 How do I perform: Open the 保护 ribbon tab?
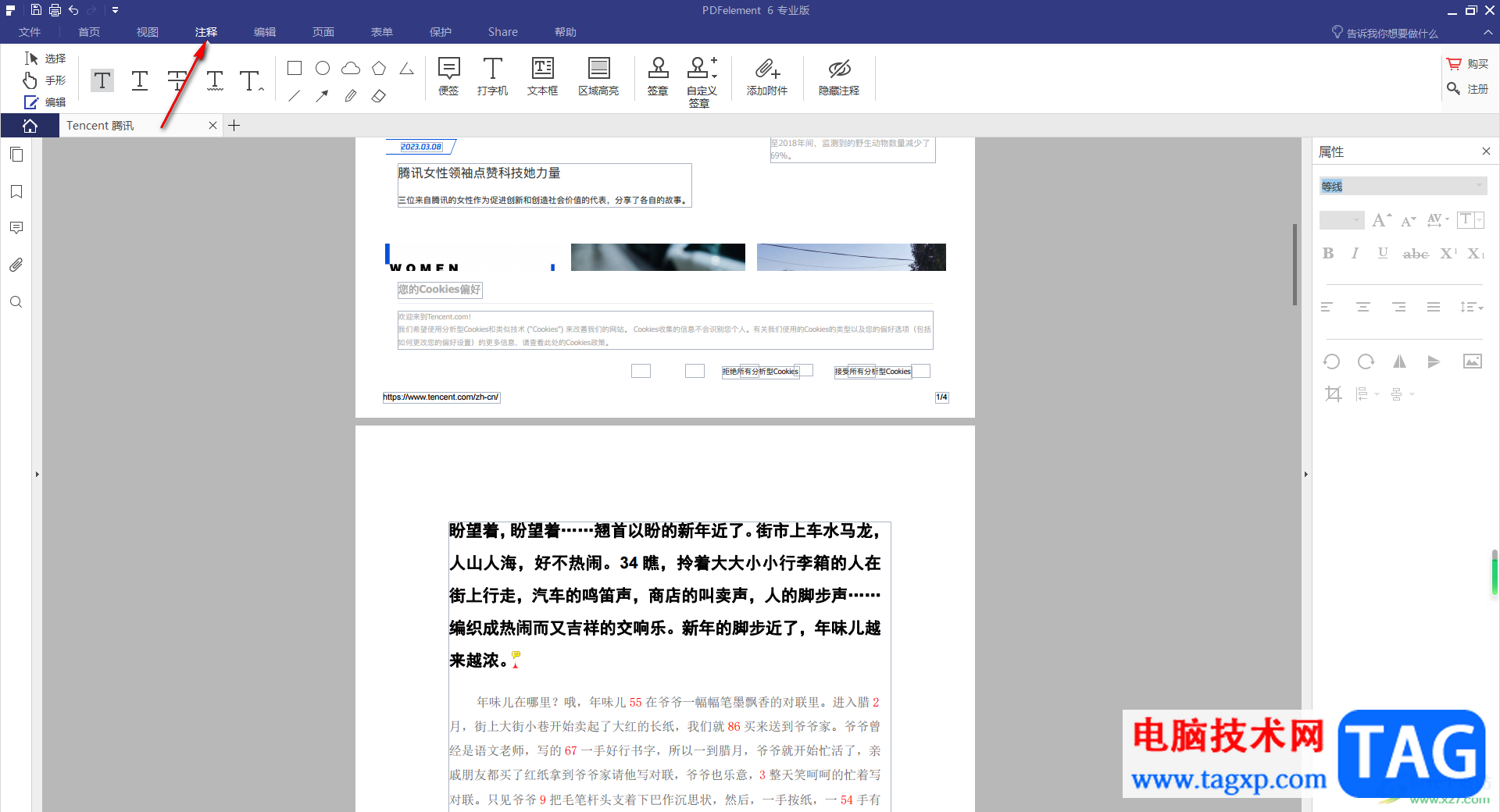(x=440, y=32)
